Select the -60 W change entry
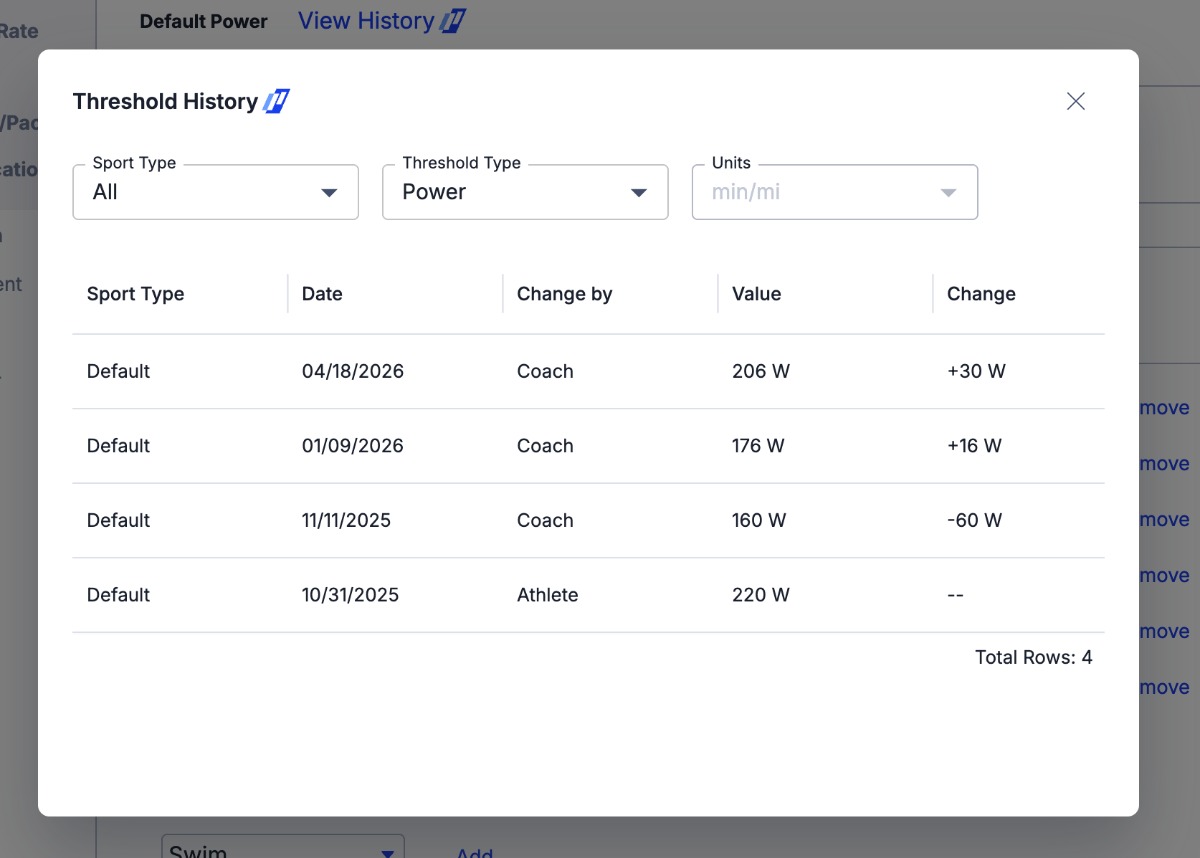The height and width of the screenshot is (858, 1200). tap(974, 520)
